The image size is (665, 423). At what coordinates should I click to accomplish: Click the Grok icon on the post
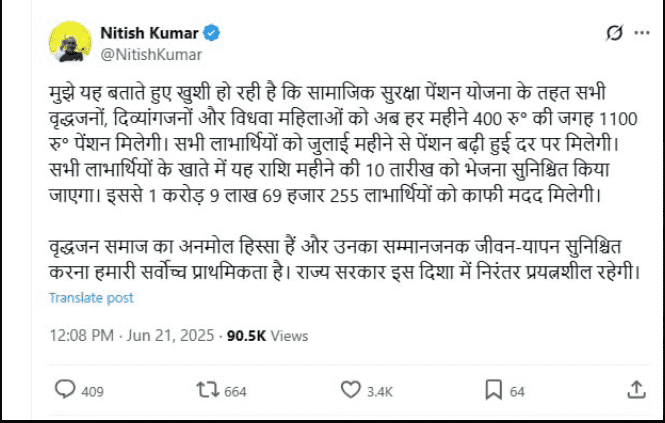click(616, 35)
